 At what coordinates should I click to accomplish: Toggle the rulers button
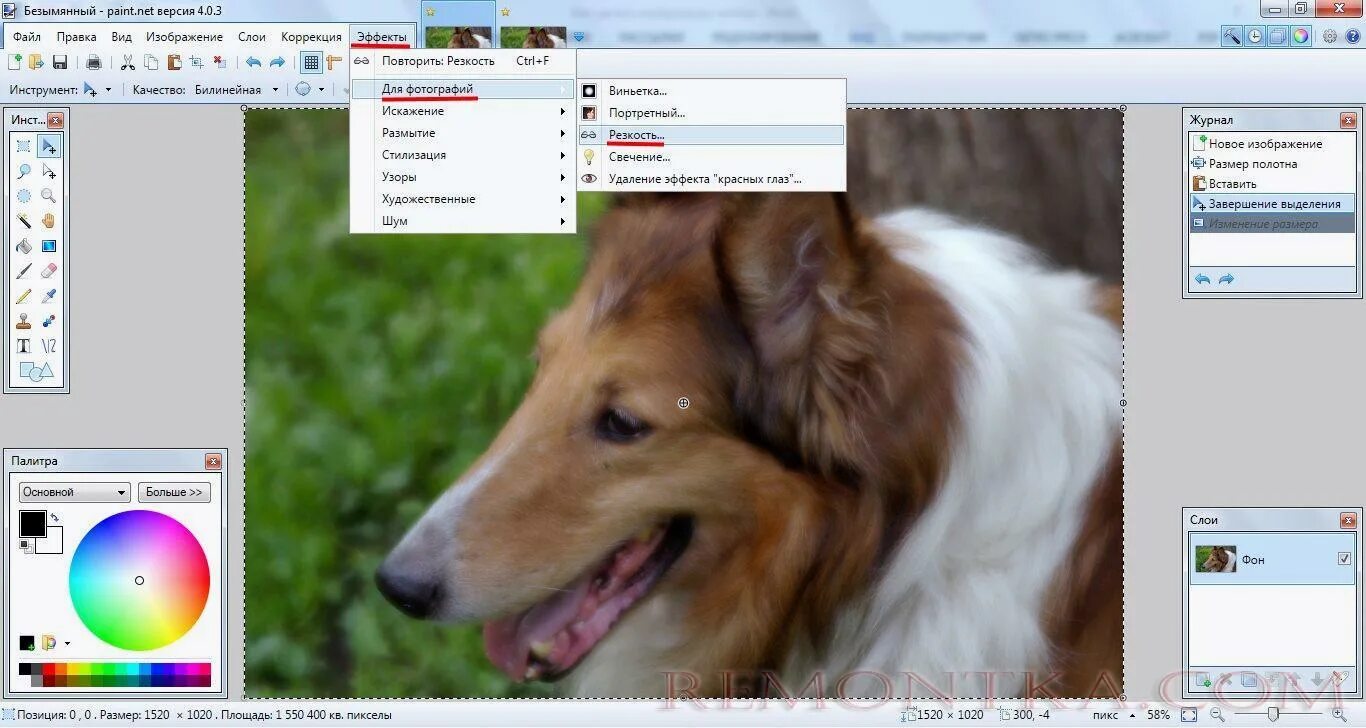pyautogui.click(x=334, y=62)
